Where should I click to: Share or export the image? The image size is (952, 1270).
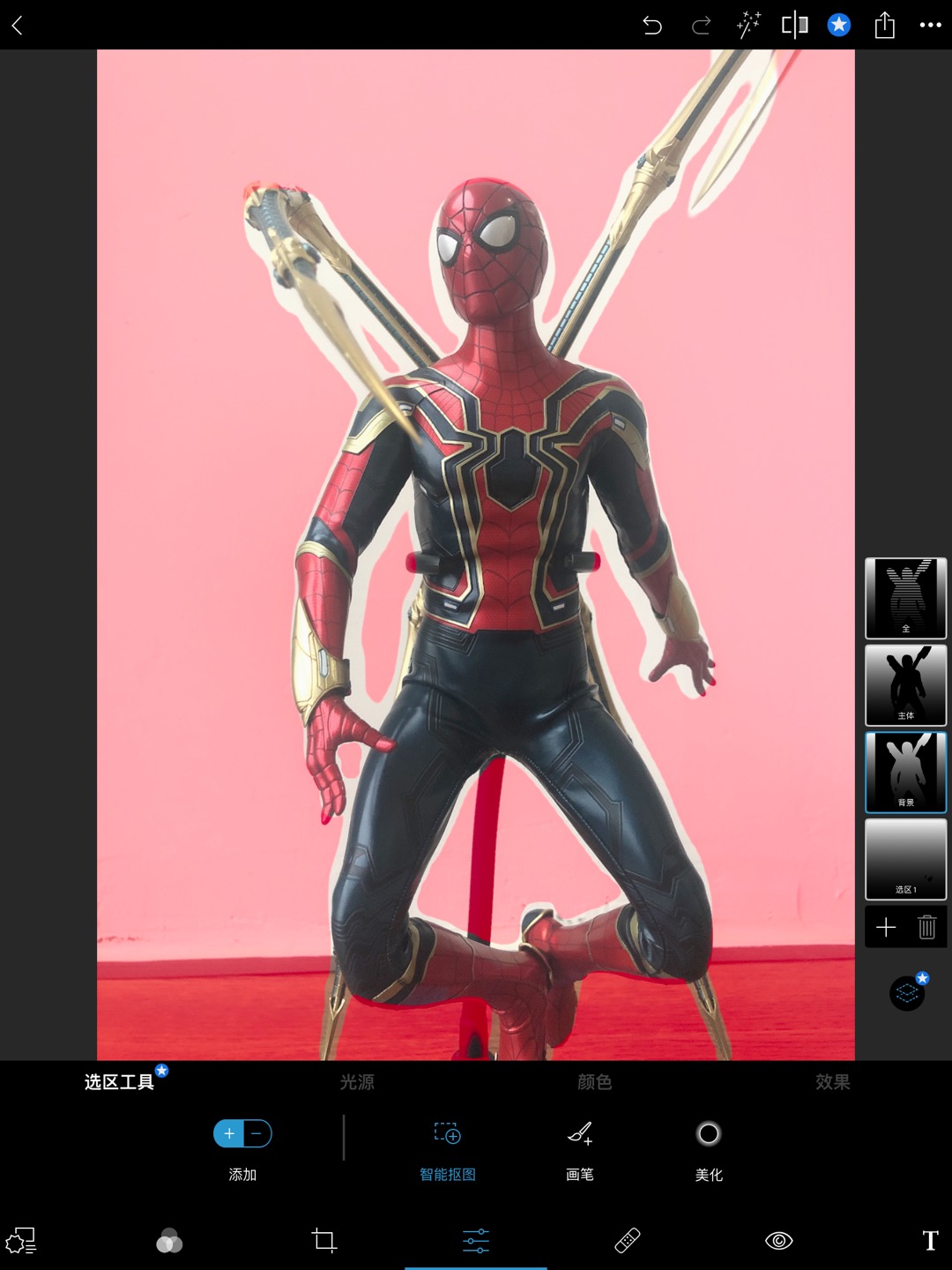(885, 26)
